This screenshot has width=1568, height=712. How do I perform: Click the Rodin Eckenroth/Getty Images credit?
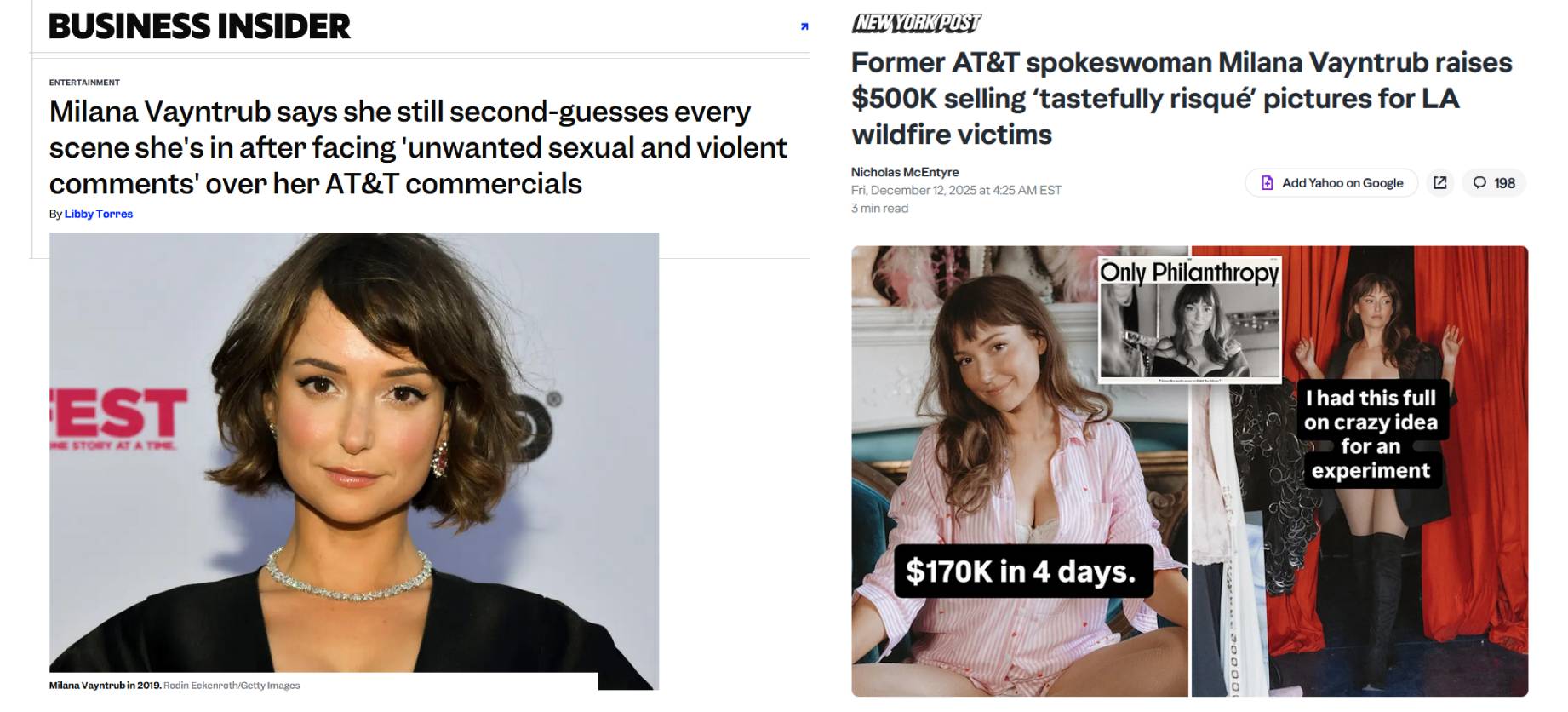(232, 686)
